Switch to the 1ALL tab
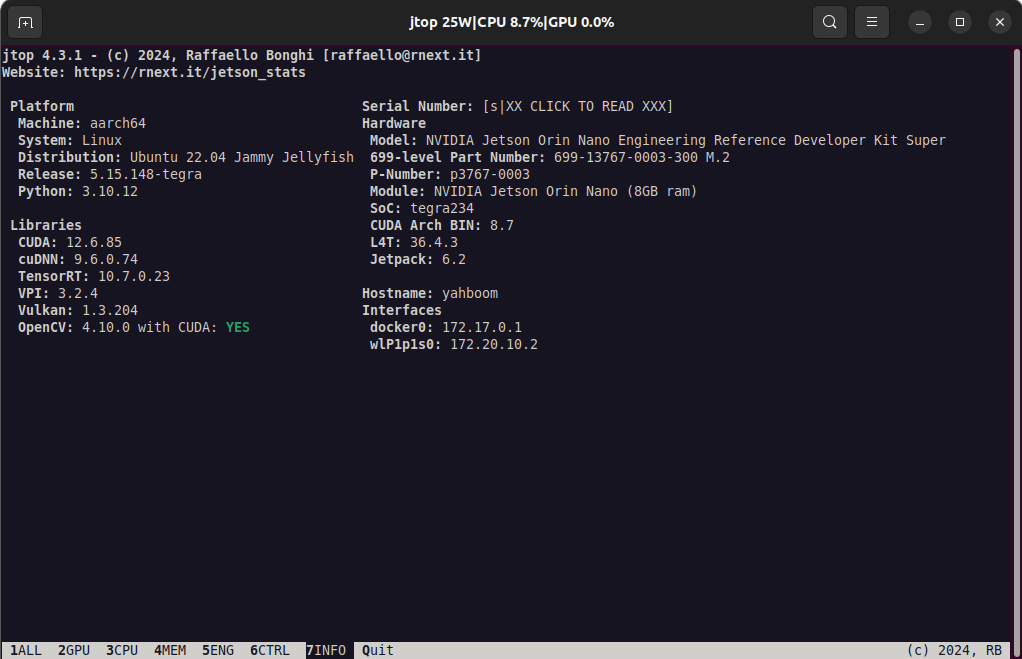 tap(25, 651)
